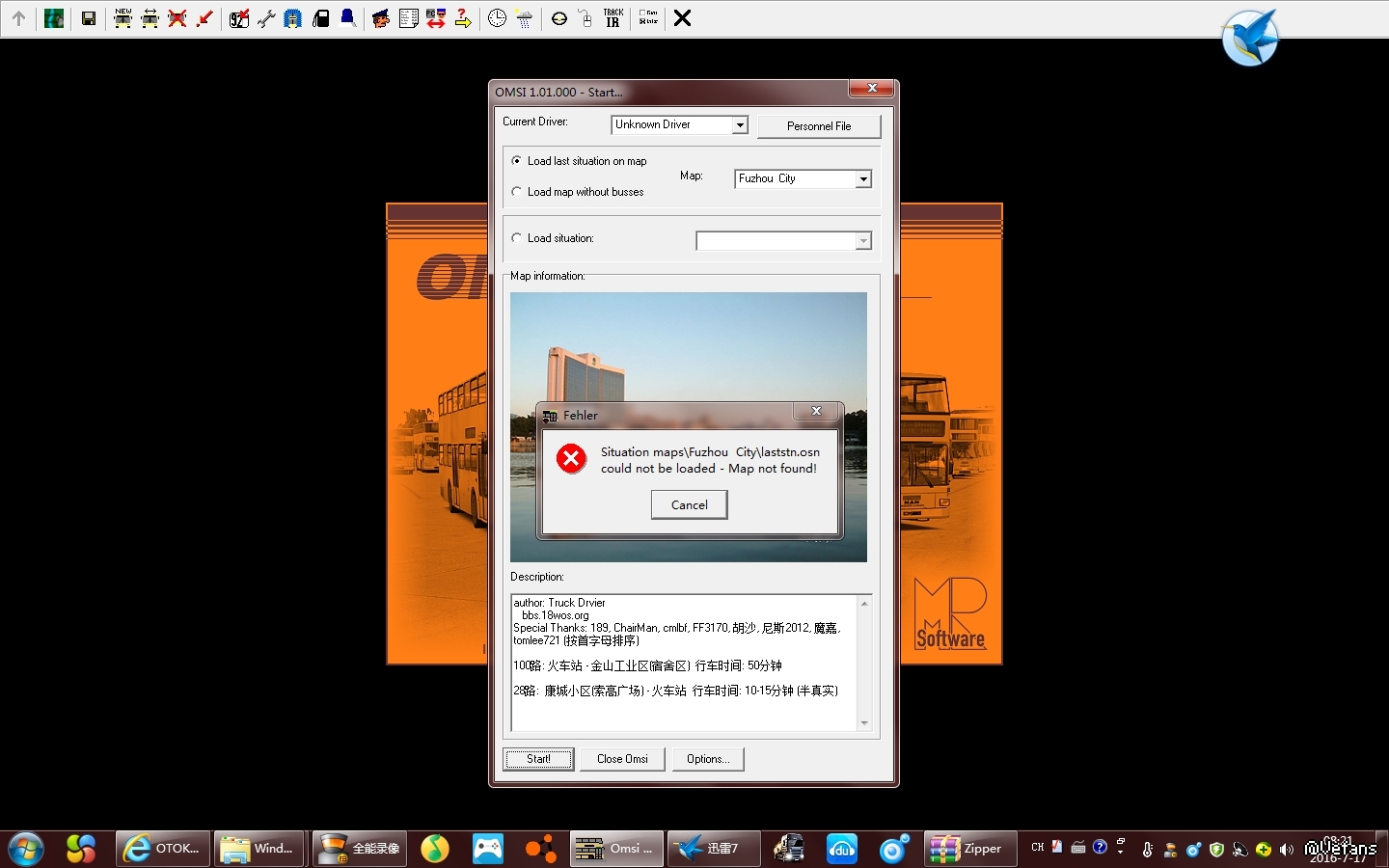Open Zipper from the Windows taskbar
Image resolution: width=1389 pixels, height=868 pixels.
969,849
